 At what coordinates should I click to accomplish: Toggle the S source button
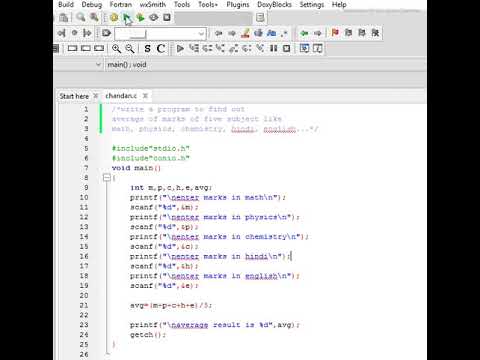point(147,49)
